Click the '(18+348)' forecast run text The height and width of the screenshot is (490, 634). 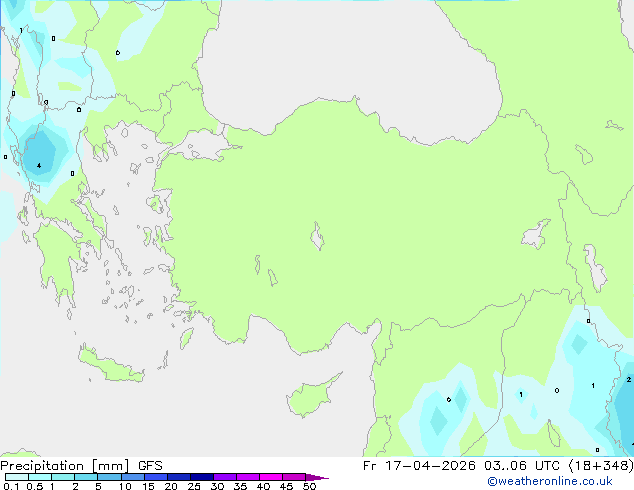coord(601,466)
